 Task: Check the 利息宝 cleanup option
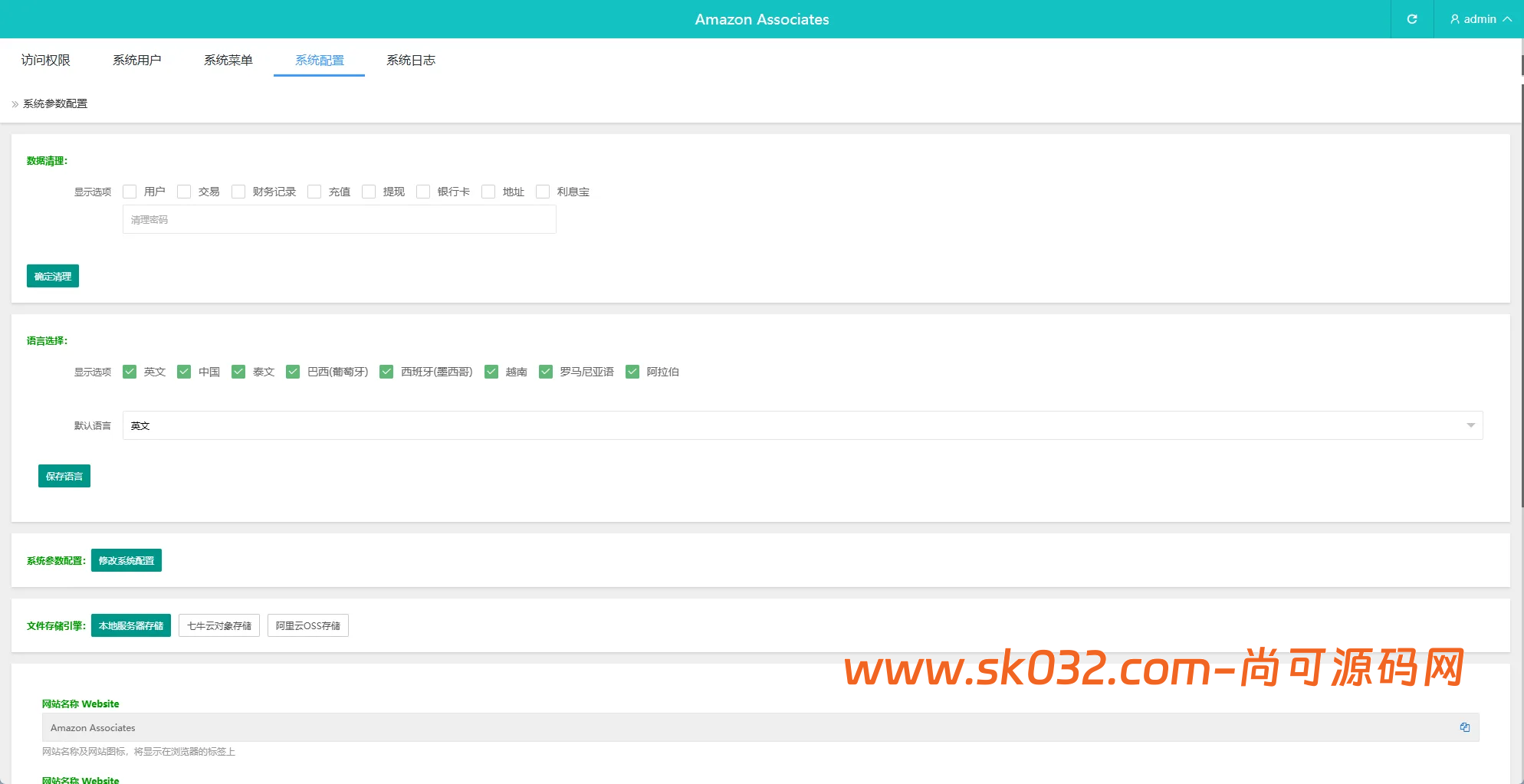click(x=543, y=192)
